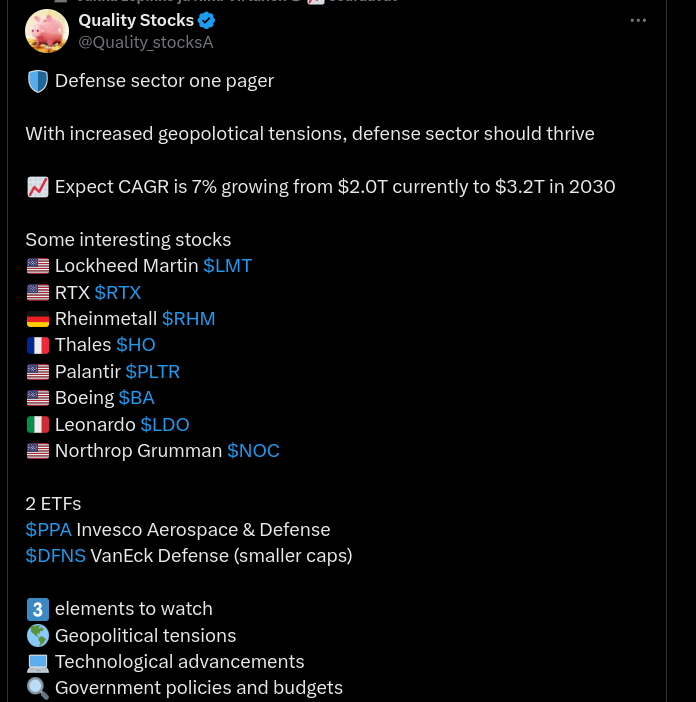Image resolution: width=696 pixels, height=702 pixels.
Task: Click the $RHM cashtag
Action: click(188, 319)
